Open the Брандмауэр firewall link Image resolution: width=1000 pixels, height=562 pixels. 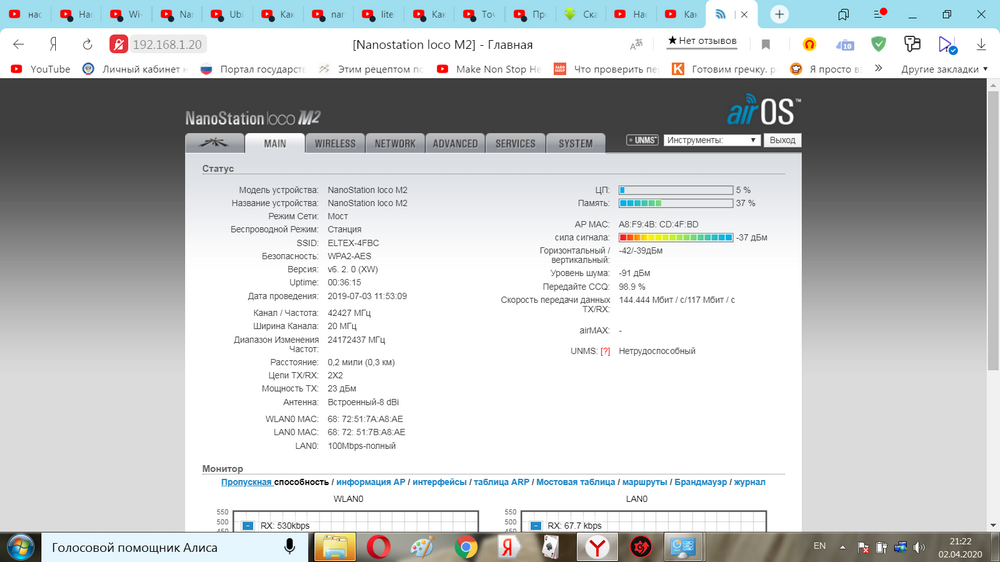[700, 482]
